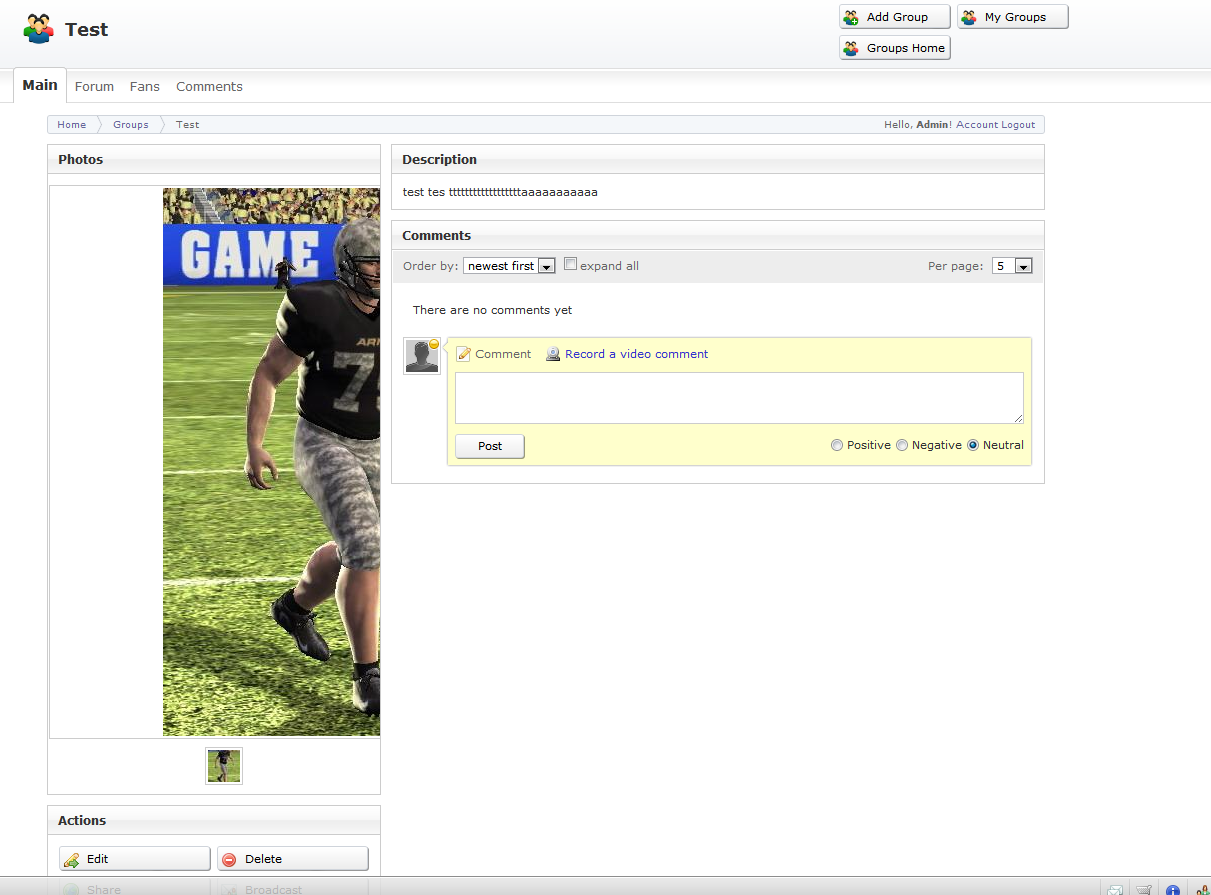Go to Groups Home
The image size is (1211, 895).
point(895,48)
